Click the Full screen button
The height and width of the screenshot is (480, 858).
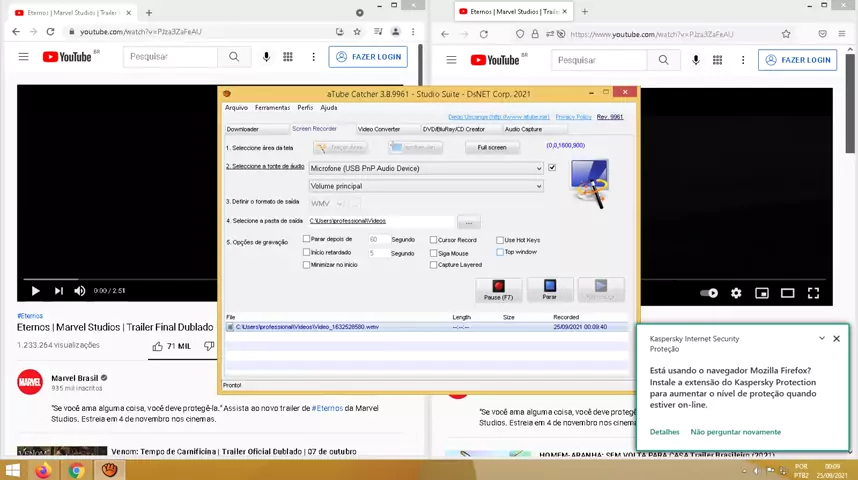click(491, 147)
